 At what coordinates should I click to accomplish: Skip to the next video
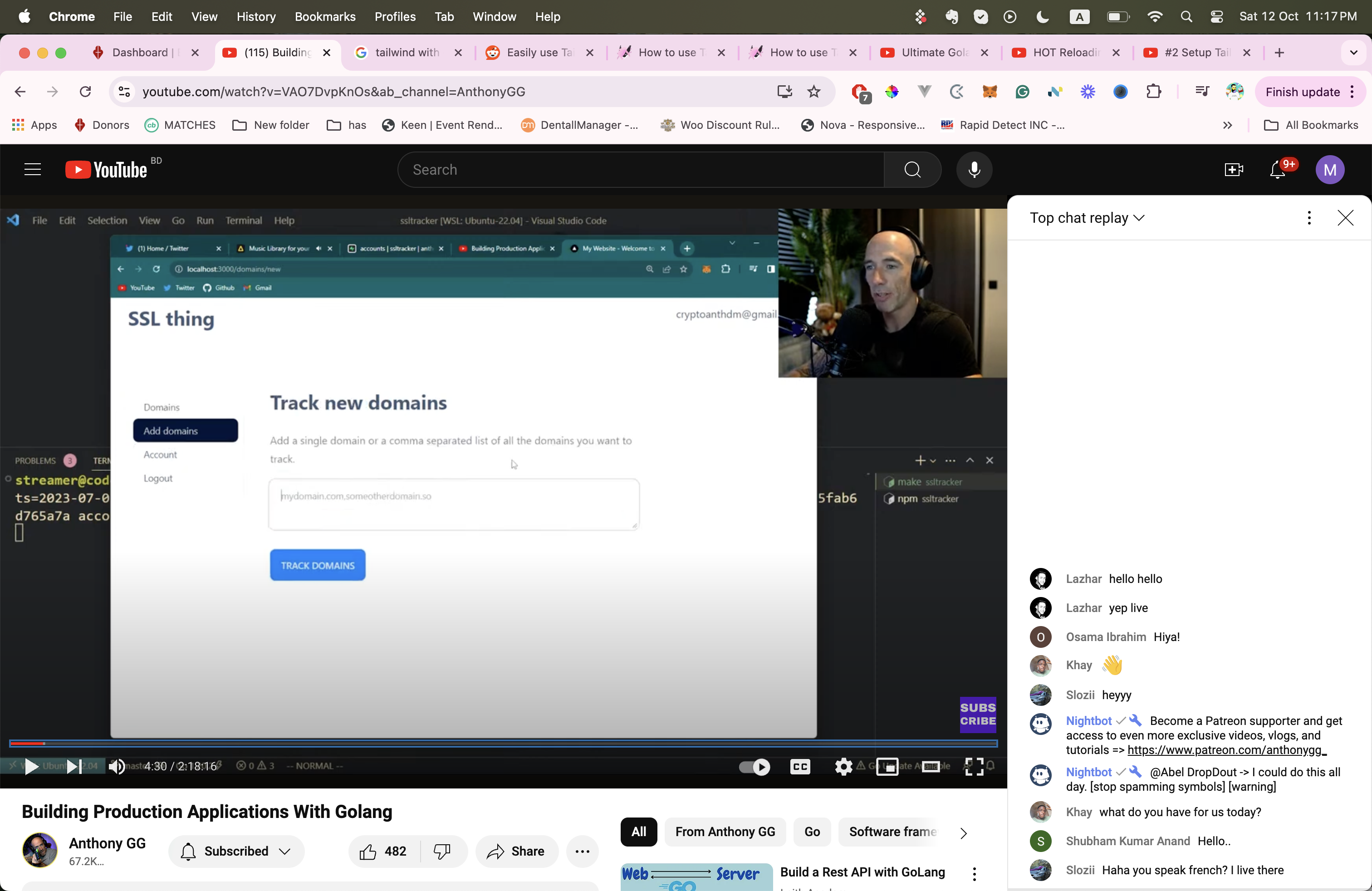[x=74, y=766]
